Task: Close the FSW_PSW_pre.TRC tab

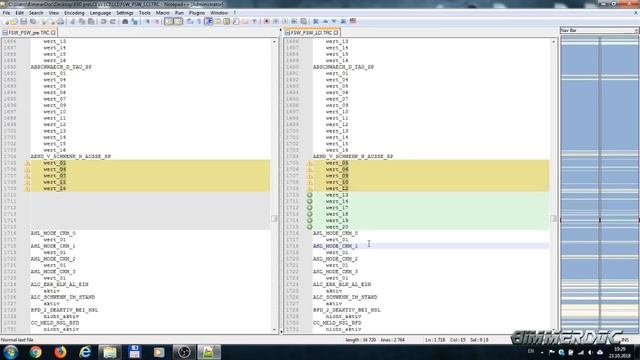Action: click(x=53, y=33)
